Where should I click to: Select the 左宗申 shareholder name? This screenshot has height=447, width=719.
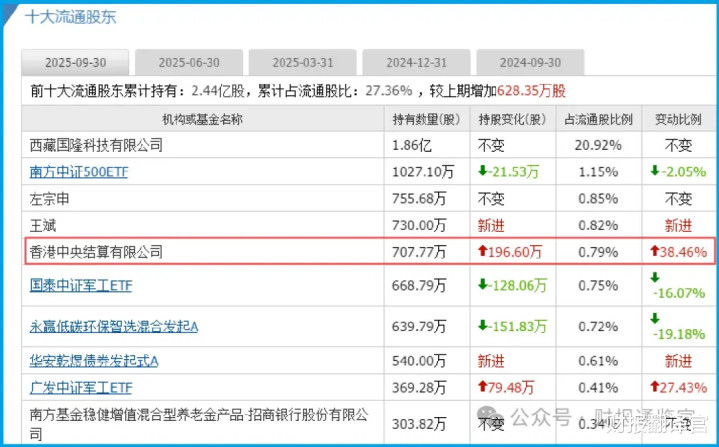[x=50, y=199]
